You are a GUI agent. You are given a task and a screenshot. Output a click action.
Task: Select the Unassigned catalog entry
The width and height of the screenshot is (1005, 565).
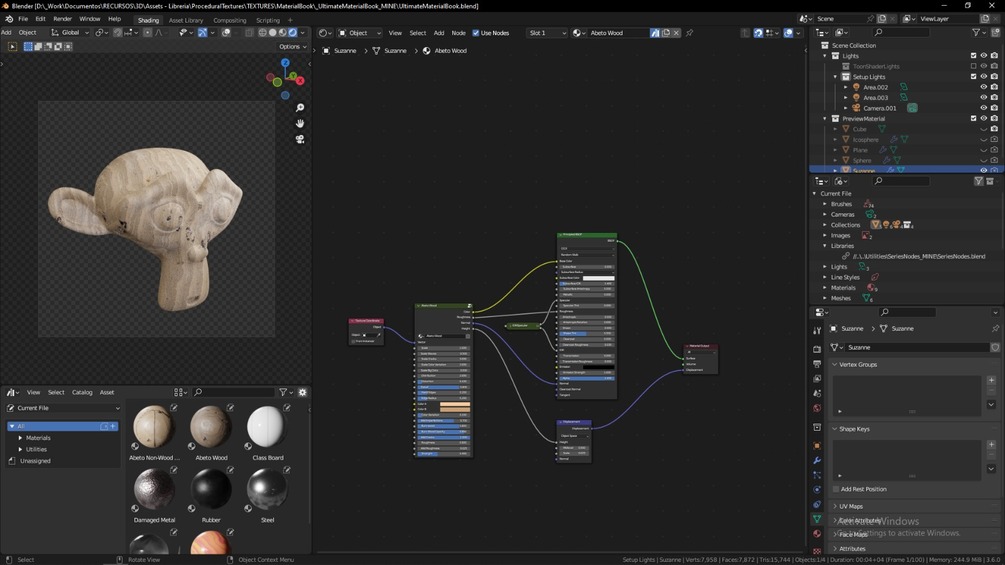point(35,461)
